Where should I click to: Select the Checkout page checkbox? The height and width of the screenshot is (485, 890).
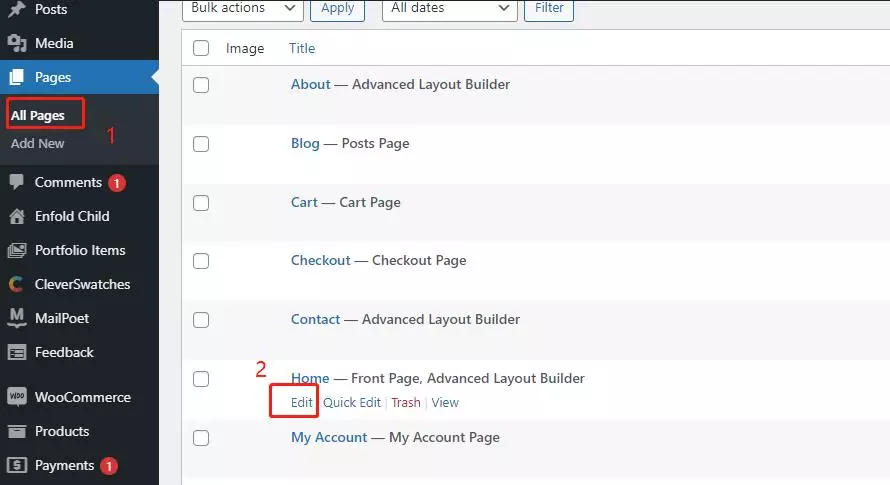(x=201, y=261)
